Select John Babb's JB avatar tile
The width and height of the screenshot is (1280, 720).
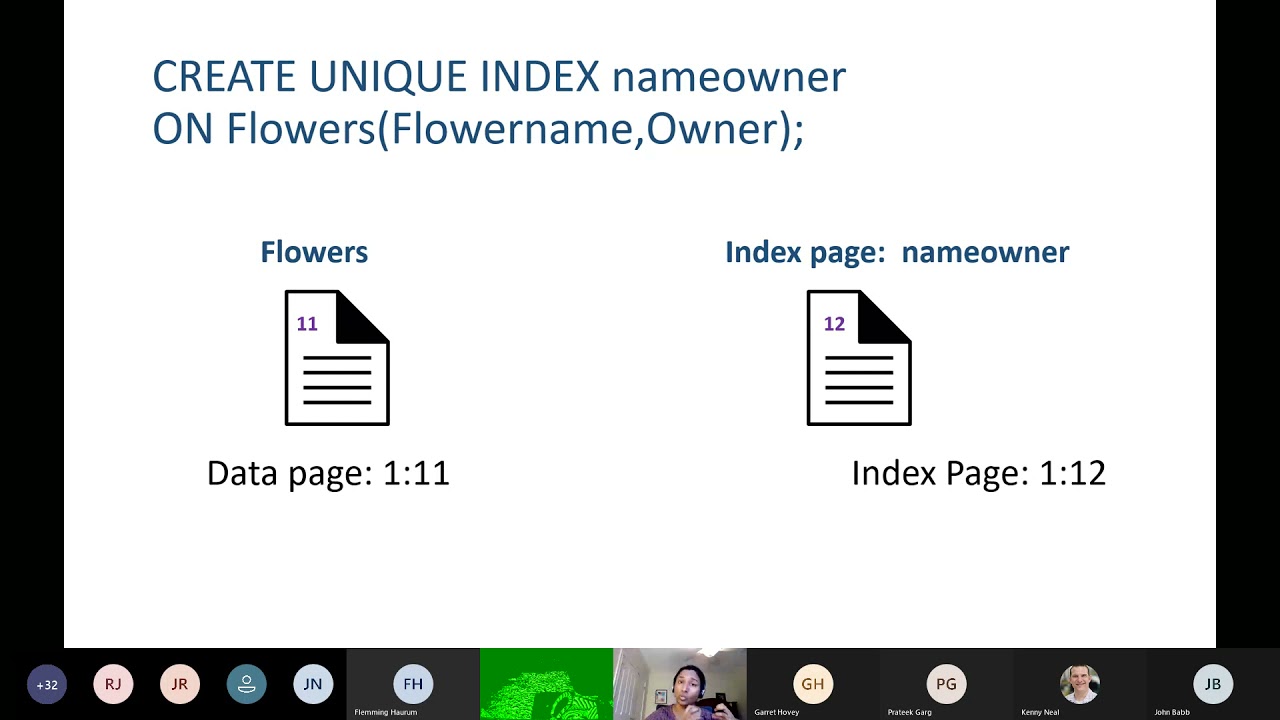(x=1213, y=684)
